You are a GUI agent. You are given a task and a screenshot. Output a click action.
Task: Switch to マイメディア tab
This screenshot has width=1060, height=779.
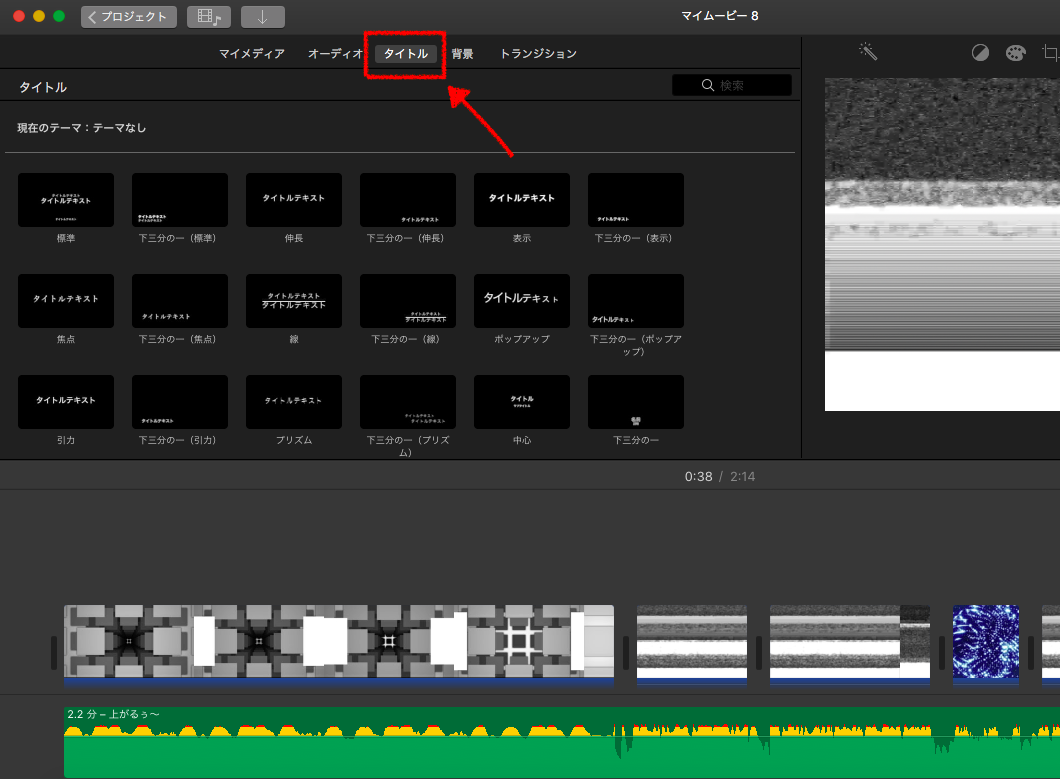(251, 53)
